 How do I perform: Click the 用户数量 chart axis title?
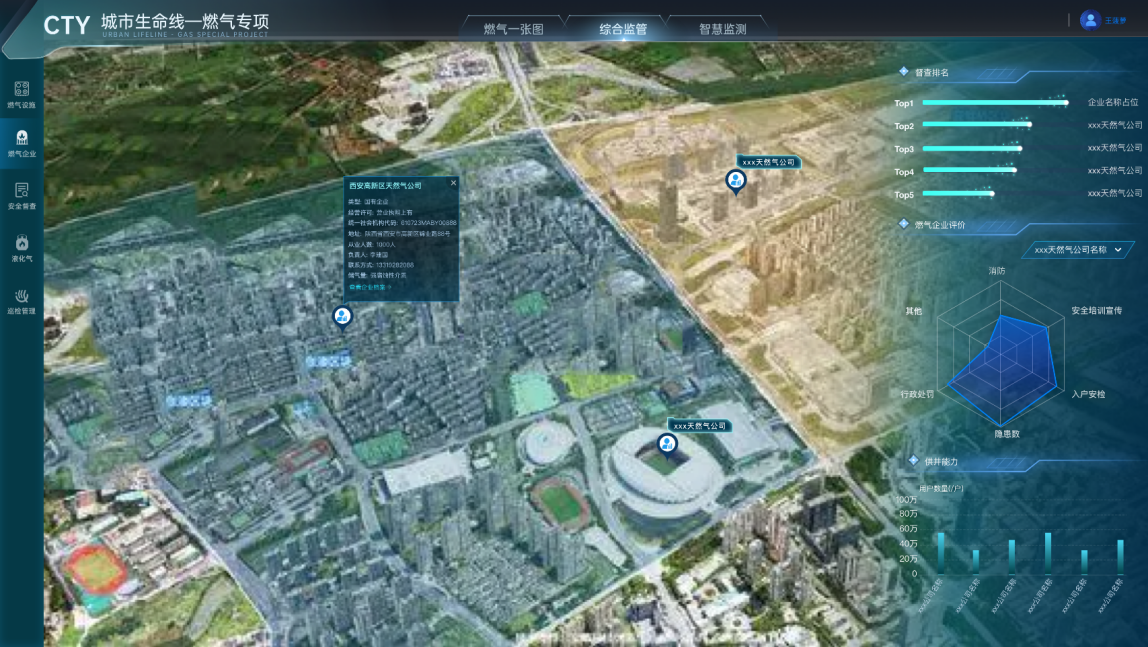click(941, 488)
